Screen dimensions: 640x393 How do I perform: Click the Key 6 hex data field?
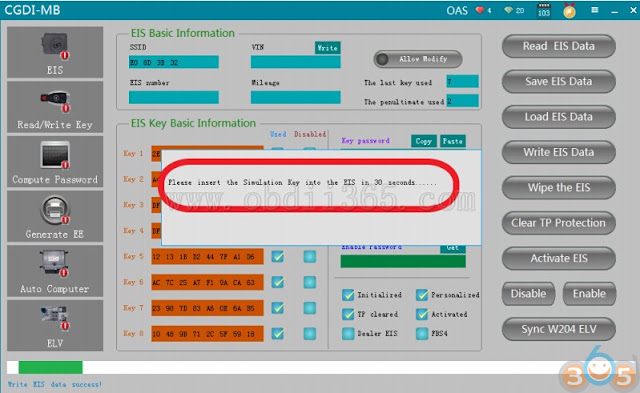207,282
